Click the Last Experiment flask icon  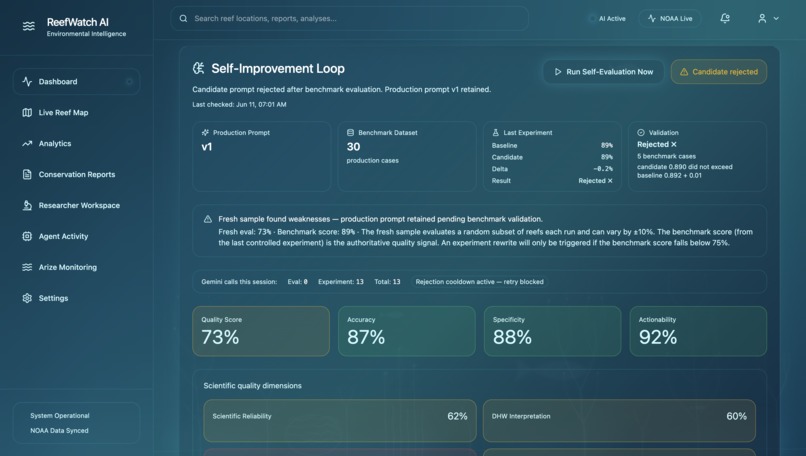tap(496, 133)
